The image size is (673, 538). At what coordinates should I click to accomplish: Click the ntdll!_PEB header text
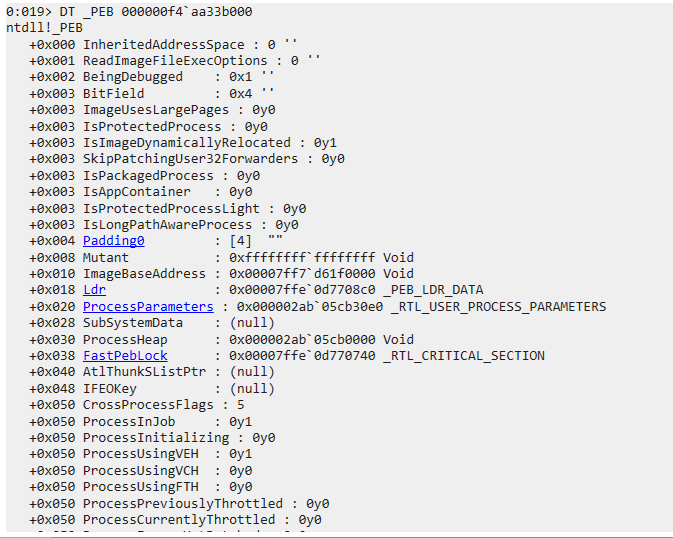(x=44, y=28)
